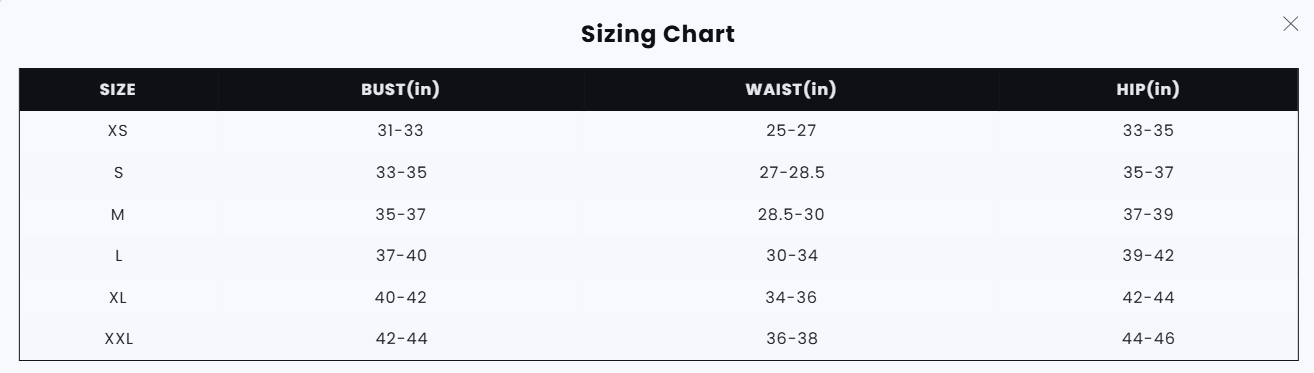Click the XL size row label
The height and width of the screenshot is (373, 1314).
pos(118,298)
